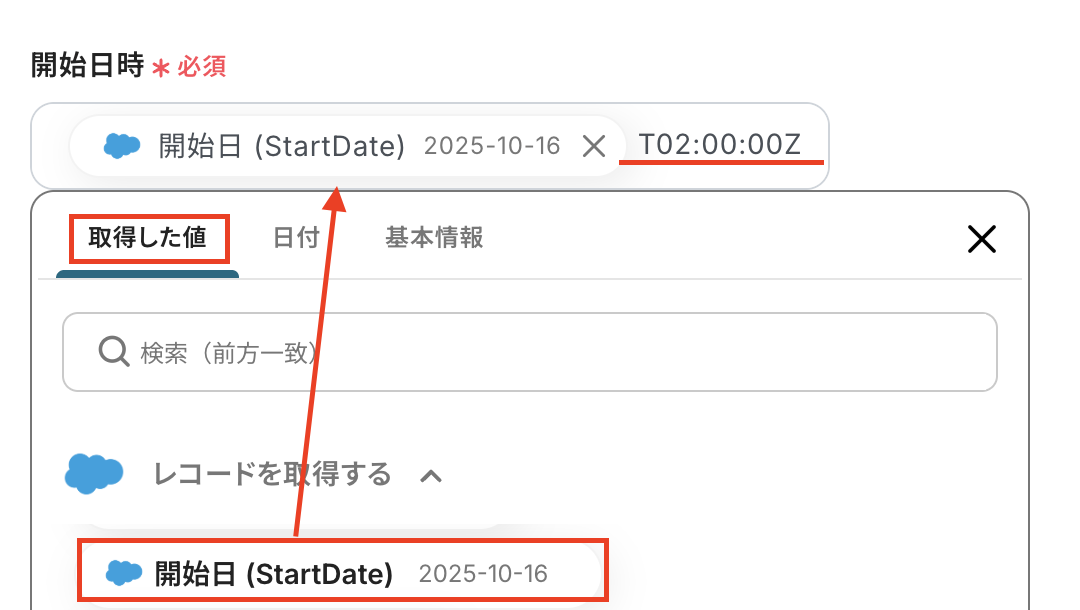This screenshot has width=1080, height=610.
Task: Collapse the レコードを取得する section chevron
Action: 431,475
